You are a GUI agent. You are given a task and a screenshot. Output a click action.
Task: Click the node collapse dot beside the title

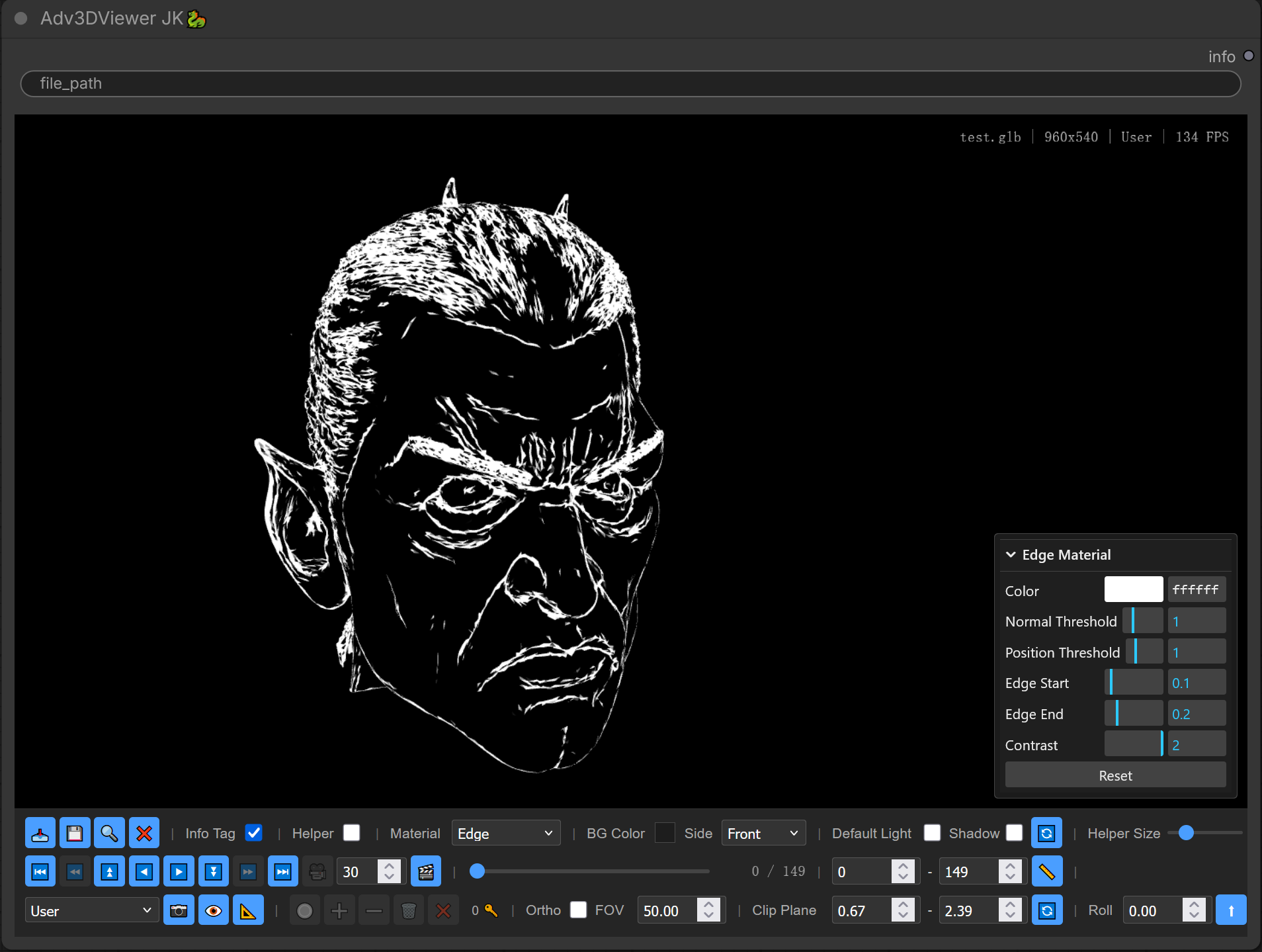tap(21, 18)
